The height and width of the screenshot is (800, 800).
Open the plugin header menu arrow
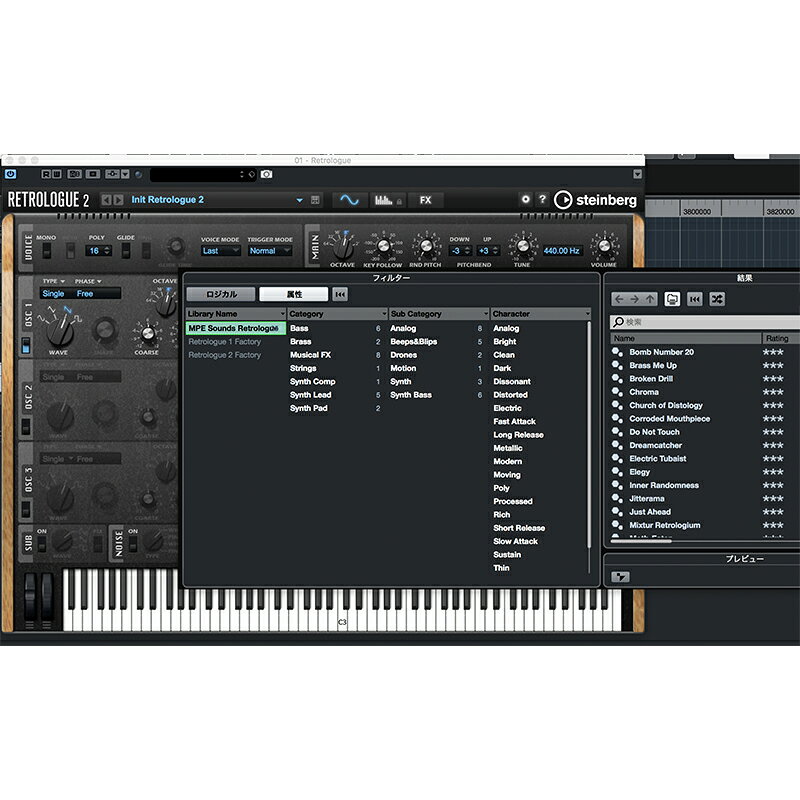point(637,174)
